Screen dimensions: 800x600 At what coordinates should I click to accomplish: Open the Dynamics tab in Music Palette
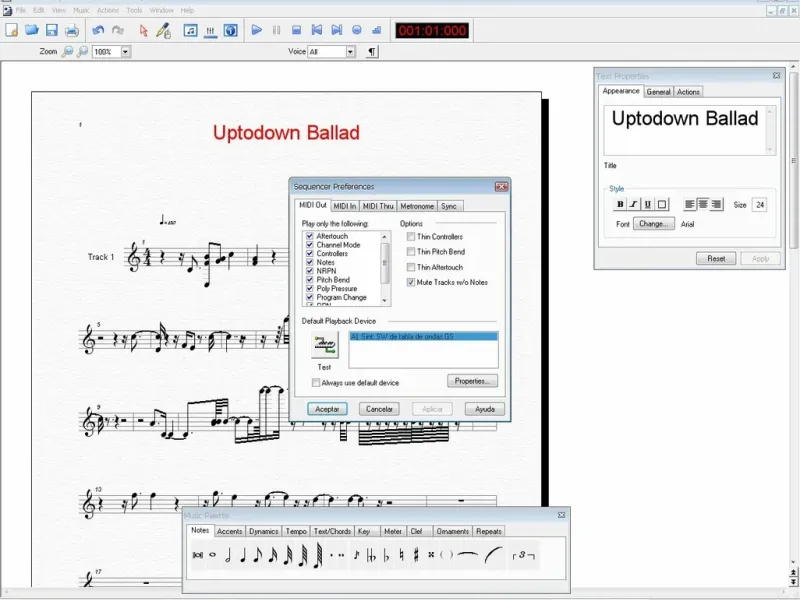(264, 531)
